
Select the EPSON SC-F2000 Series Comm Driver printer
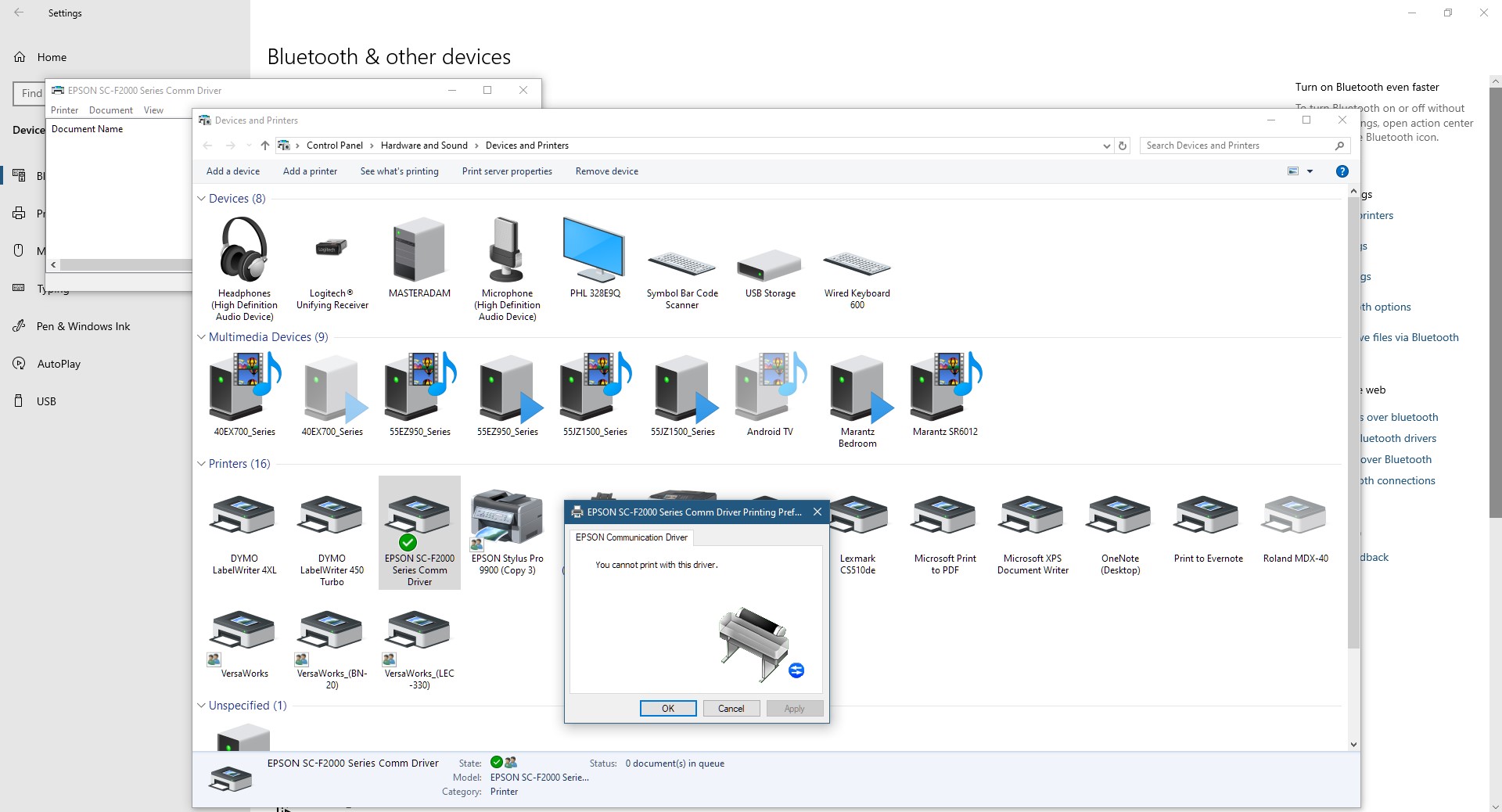point(420,533)
